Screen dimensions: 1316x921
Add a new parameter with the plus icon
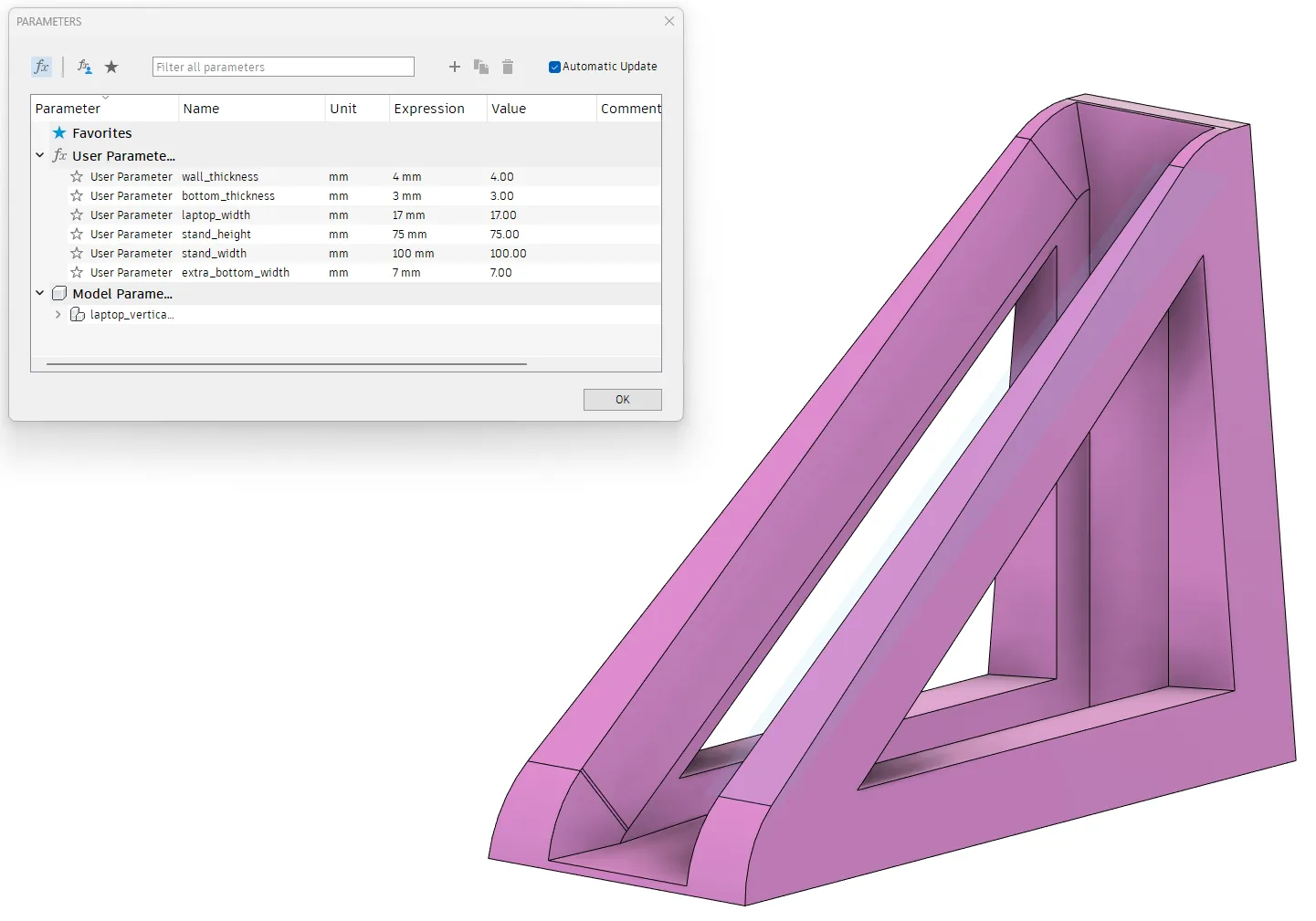[454, 67]
